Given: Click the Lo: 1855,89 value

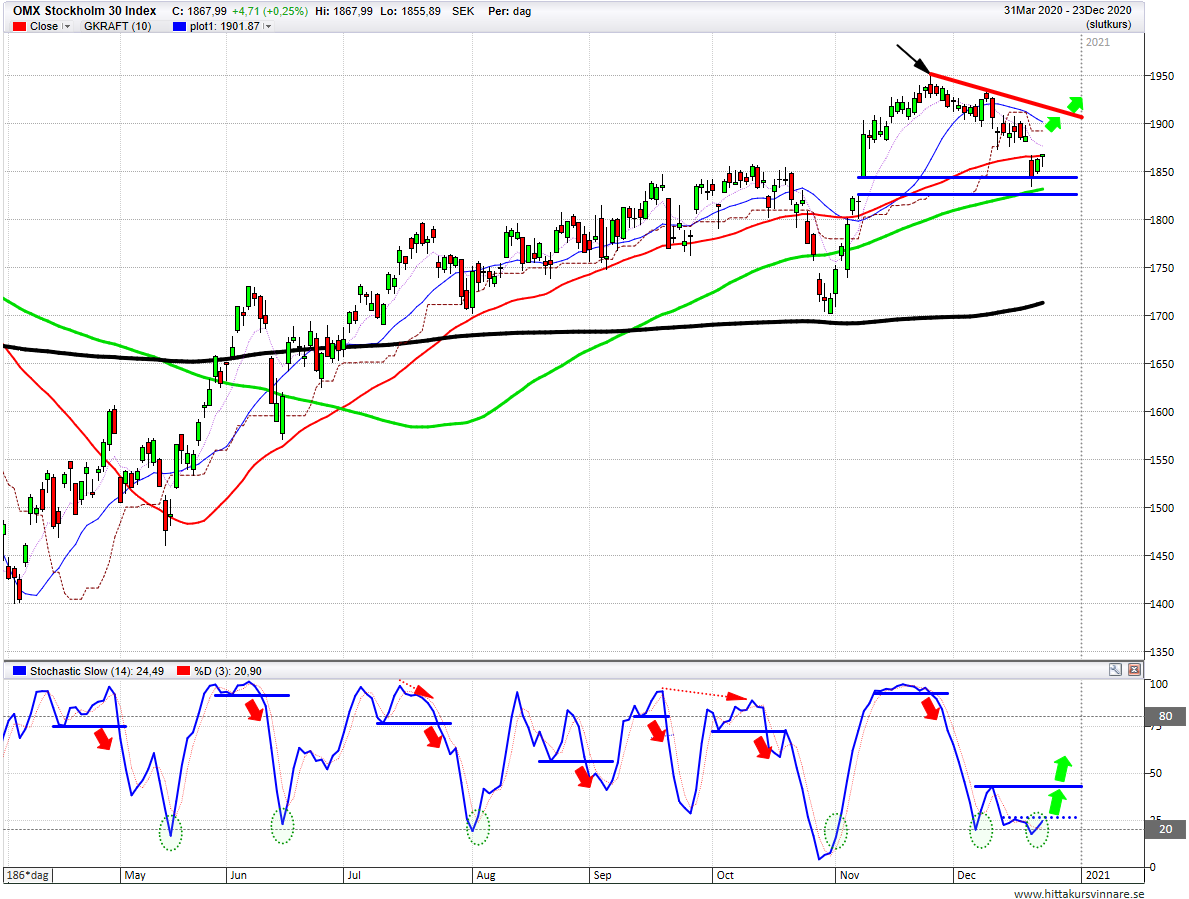Looking at the screenshot, I should pos(409,11).
